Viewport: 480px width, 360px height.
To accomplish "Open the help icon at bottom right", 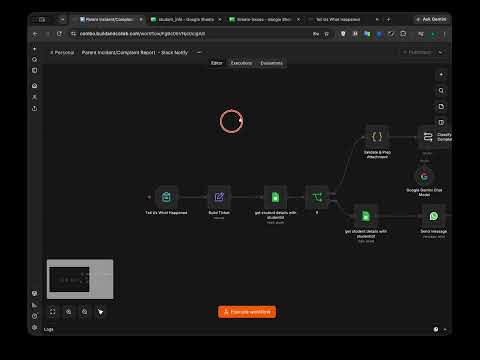I will pyautogui.click(x=436, y=329).
